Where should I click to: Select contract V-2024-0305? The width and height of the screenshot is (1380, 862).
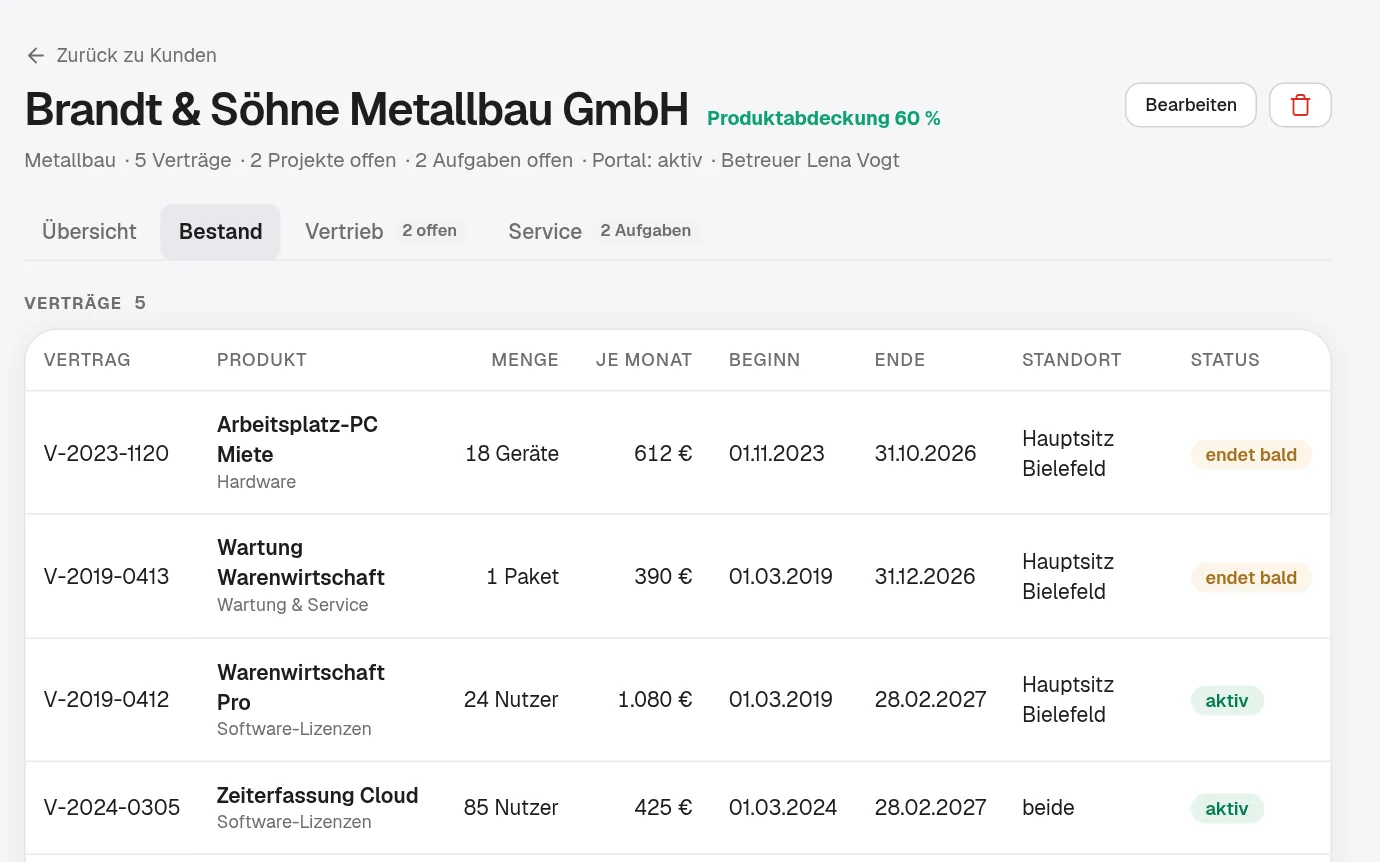[112, 807]
